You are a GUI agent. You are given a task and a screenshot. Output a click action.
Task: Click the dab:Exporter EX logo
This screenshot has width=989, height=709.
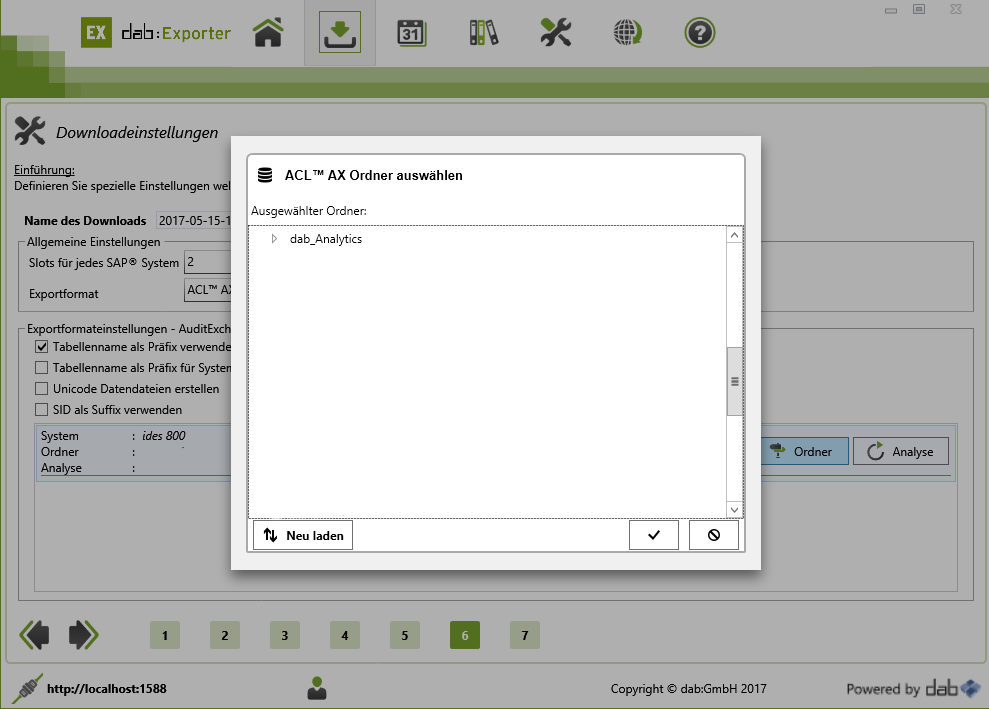click(97, 32)
